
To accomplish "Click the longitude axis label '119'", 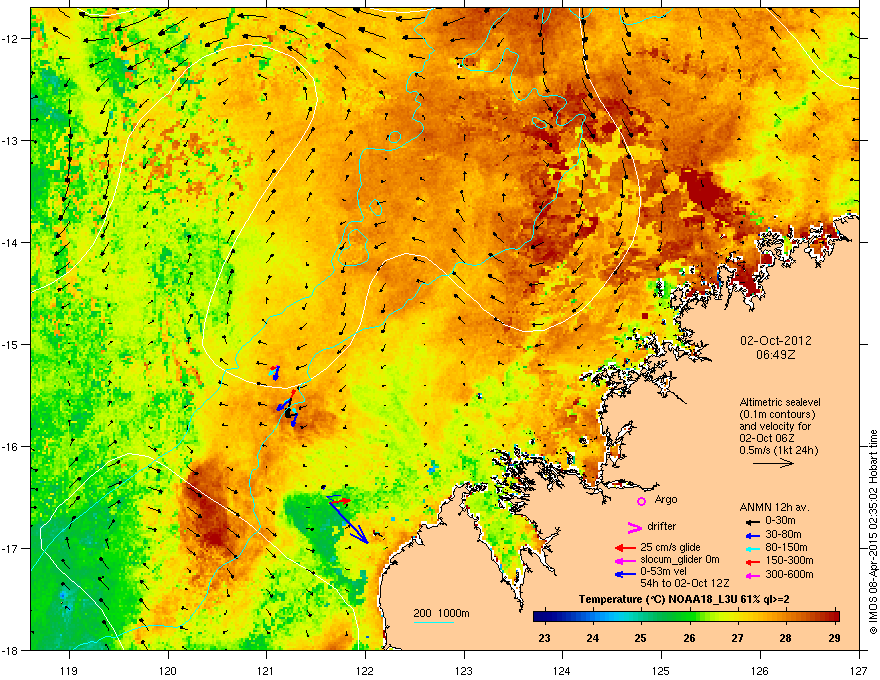I will (x=69, y=670).
